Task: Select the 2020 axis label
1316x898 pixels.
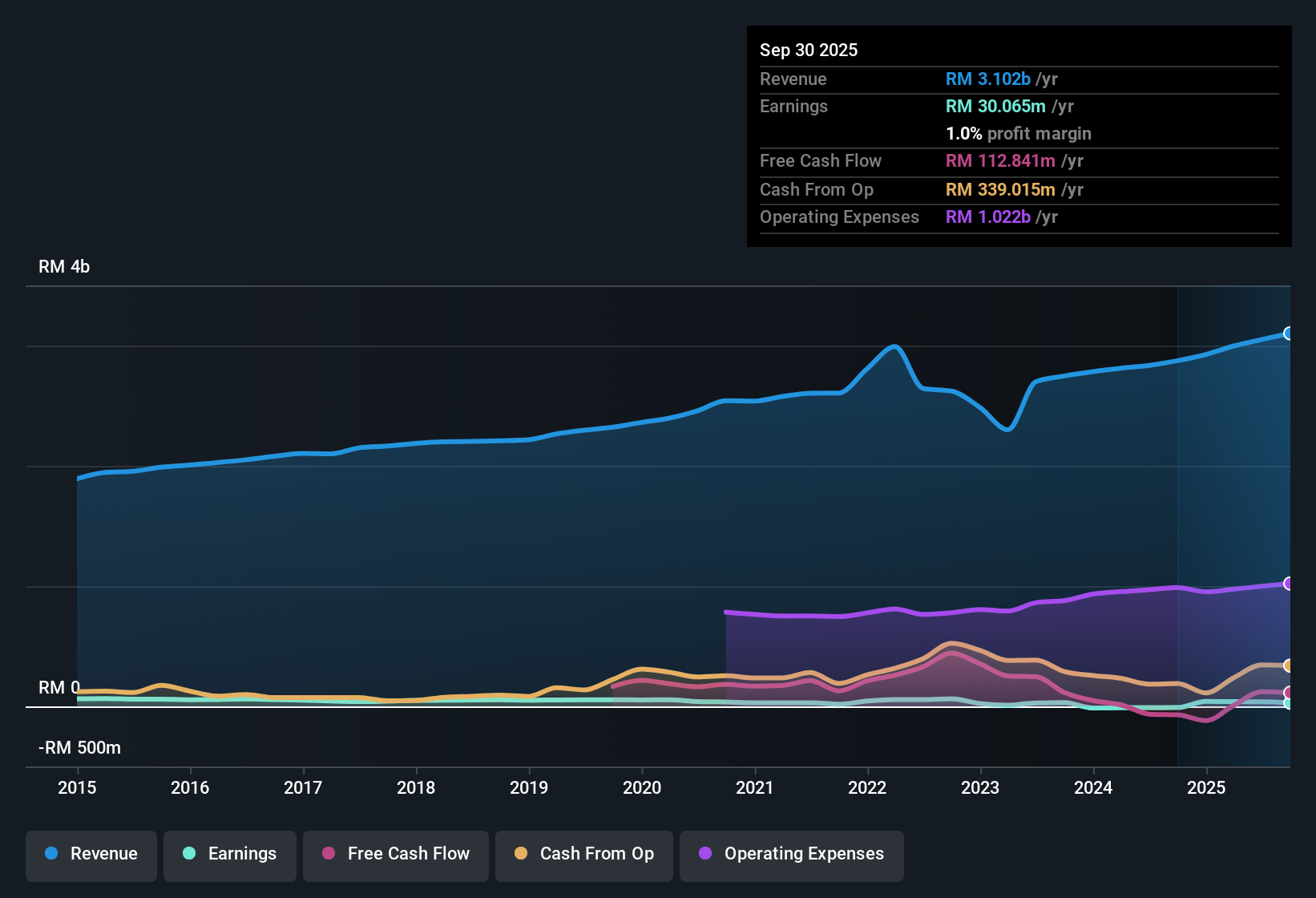Action: tap(642, 788)
